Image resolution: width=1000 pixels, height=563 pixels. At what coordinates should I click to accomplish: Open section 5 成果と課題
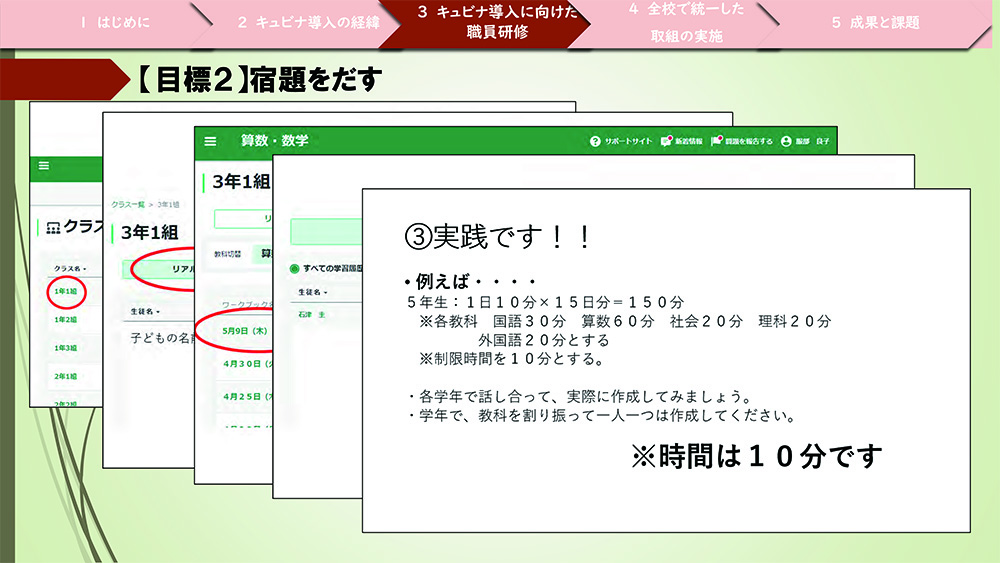874,22
